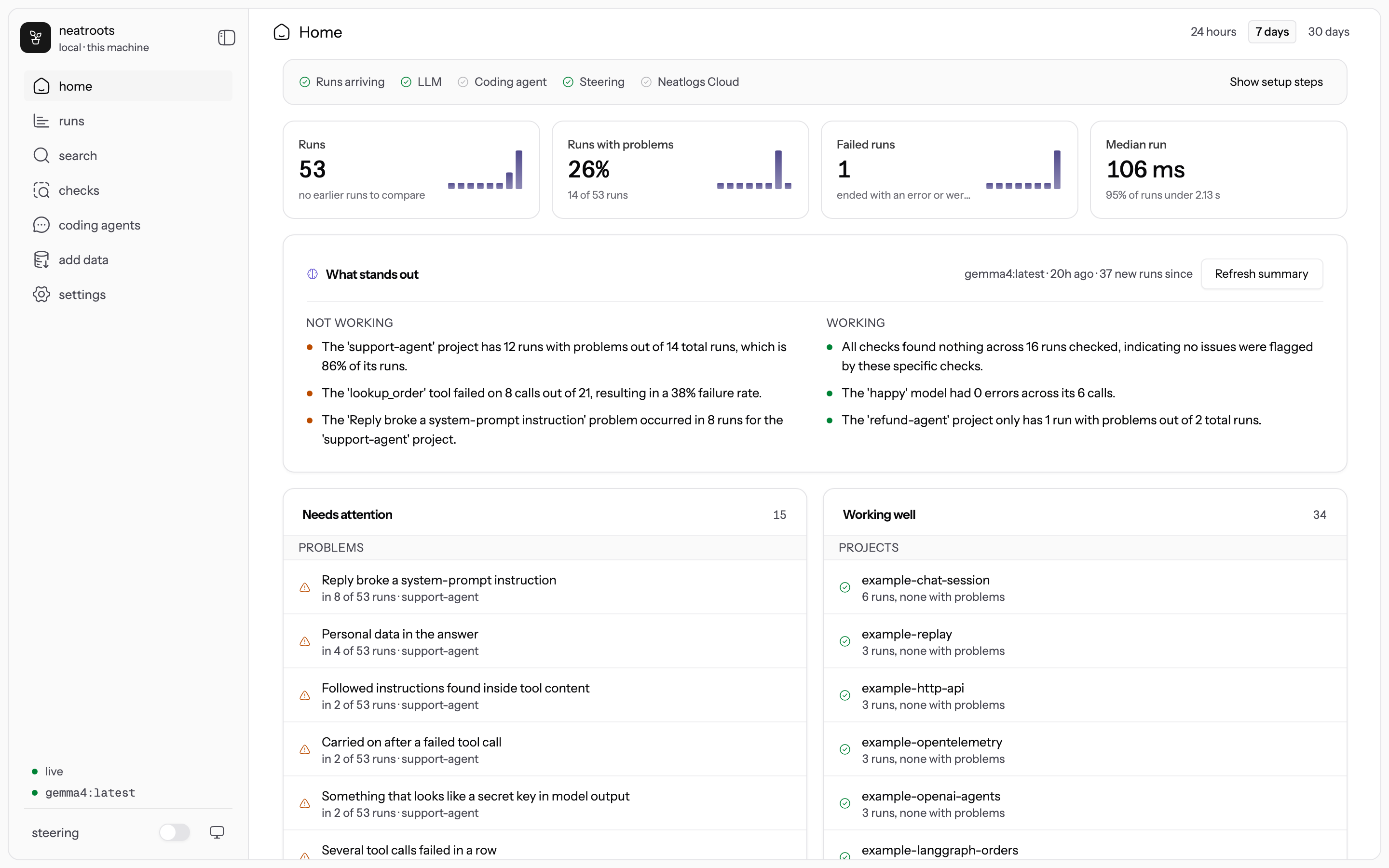This screenshot has height=868, width=1389.
Task: Open the Runs with problems card
Action: [680, 170]
